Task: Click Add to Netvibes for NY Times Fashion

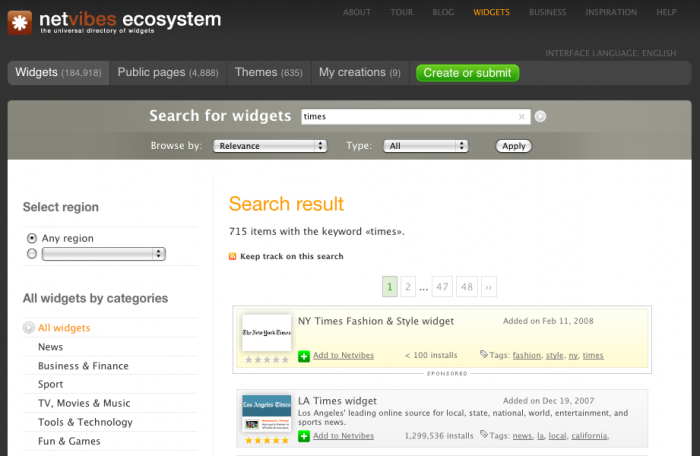Action: [343, 356]
